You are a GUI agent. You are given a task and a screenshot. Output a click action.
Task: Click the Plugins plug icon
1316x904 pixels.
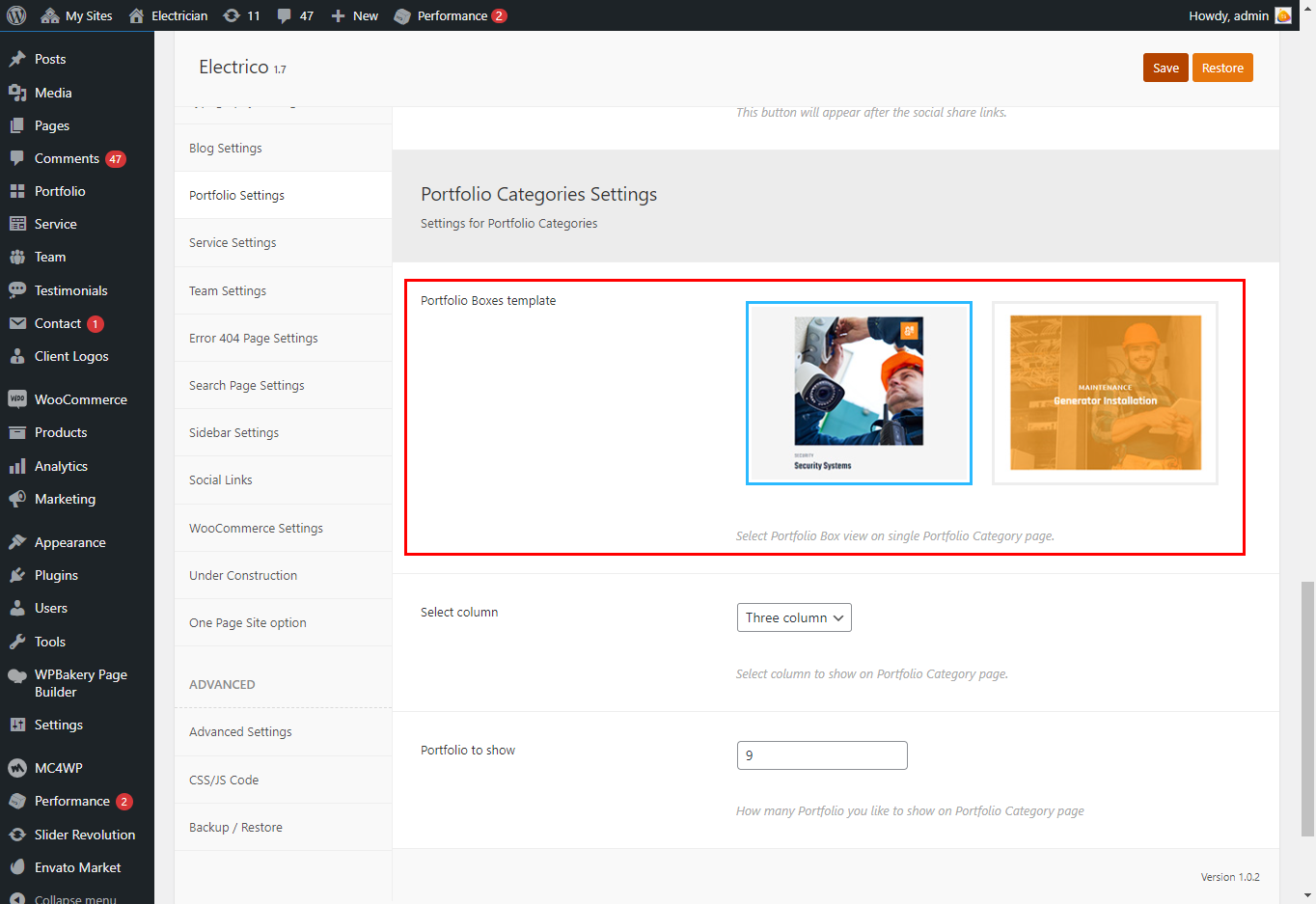click(x=16, y=575)
